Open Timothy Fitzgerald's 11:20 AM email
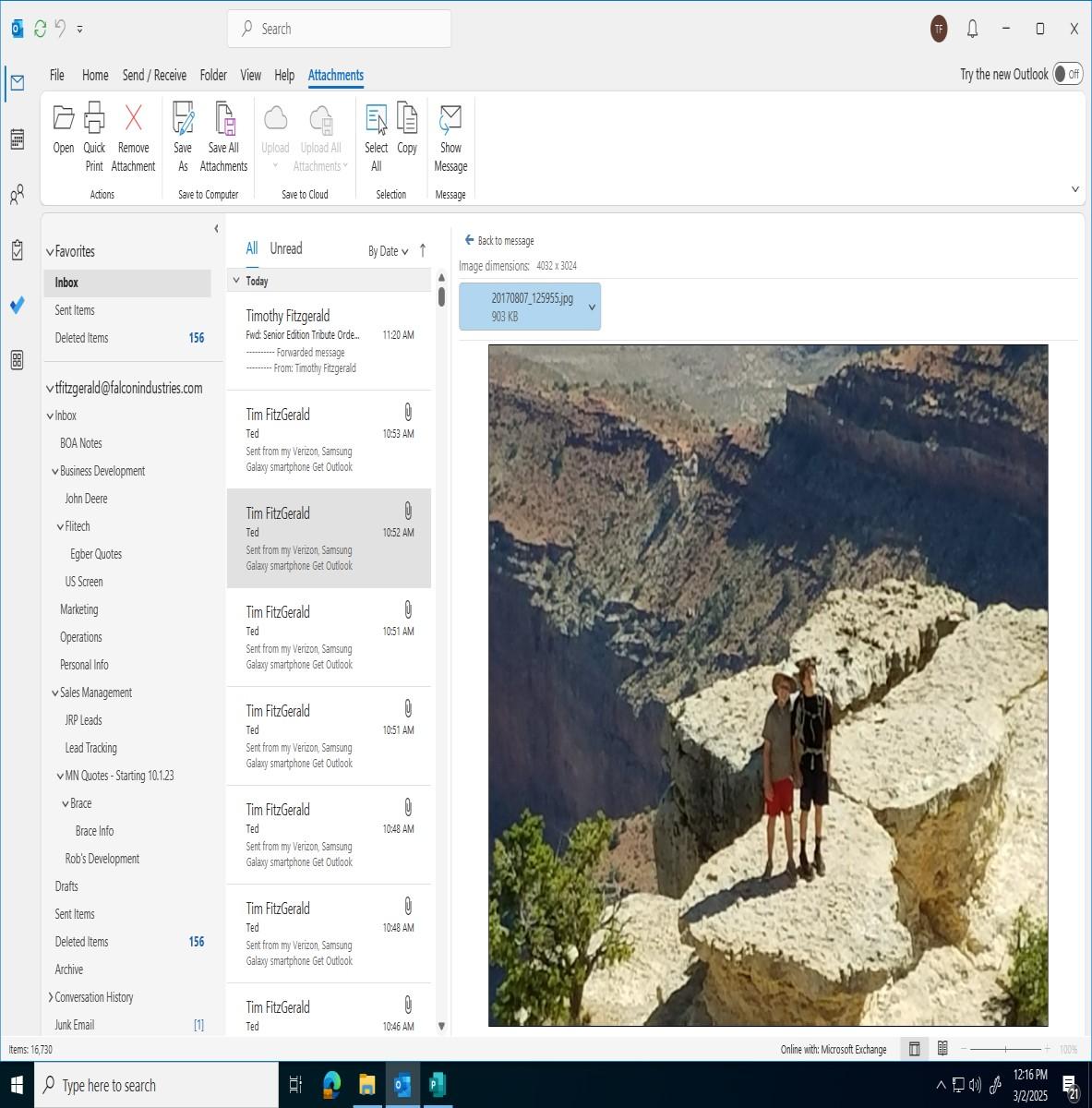This screenshot has width=1092, height=1108. (329, 341)
